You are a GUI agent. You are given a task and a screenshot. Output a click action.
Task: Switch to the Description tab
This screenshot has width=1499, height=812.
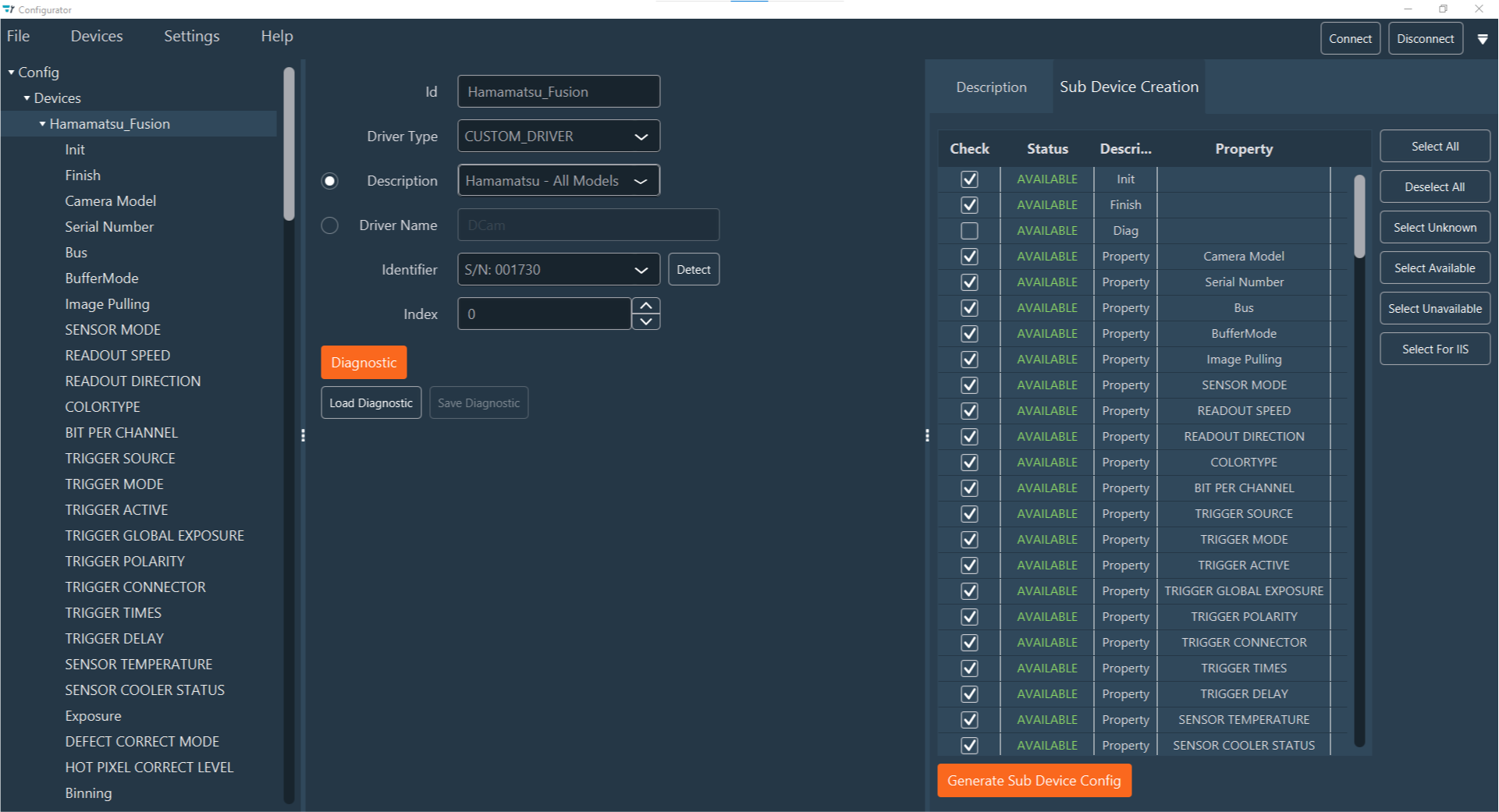(991, 87)
